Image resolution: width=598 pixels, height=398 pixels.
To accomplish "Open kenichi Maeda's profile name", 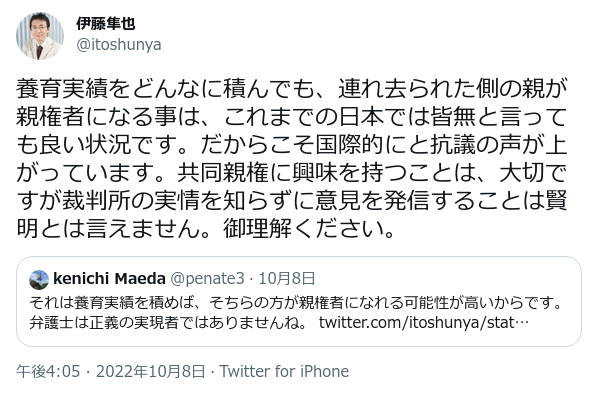I will [109, 279].
